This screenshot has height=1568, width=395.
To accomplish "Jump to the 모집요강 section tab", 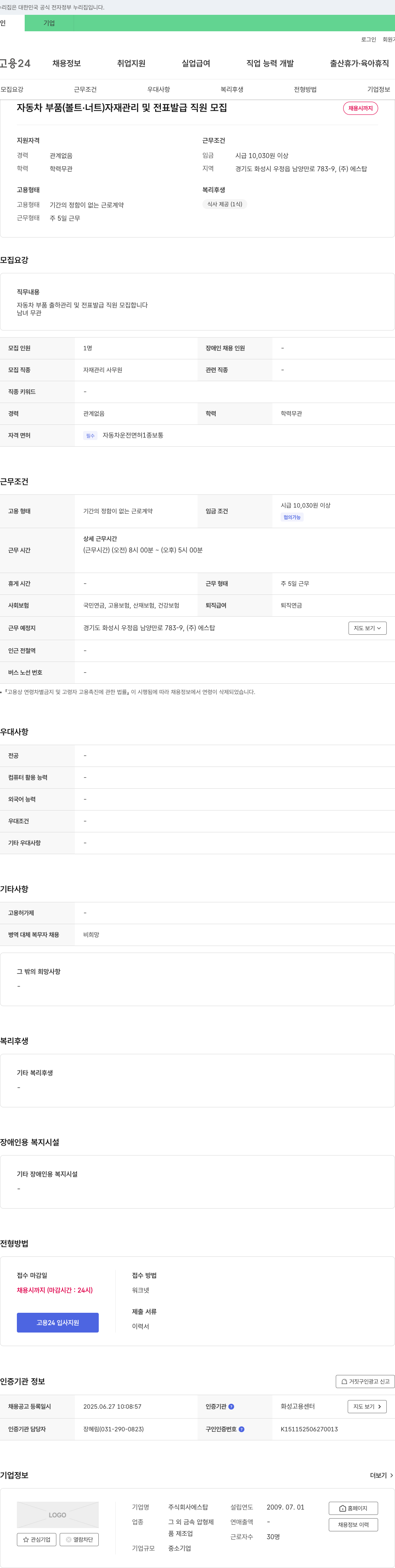I will point(12,89).
